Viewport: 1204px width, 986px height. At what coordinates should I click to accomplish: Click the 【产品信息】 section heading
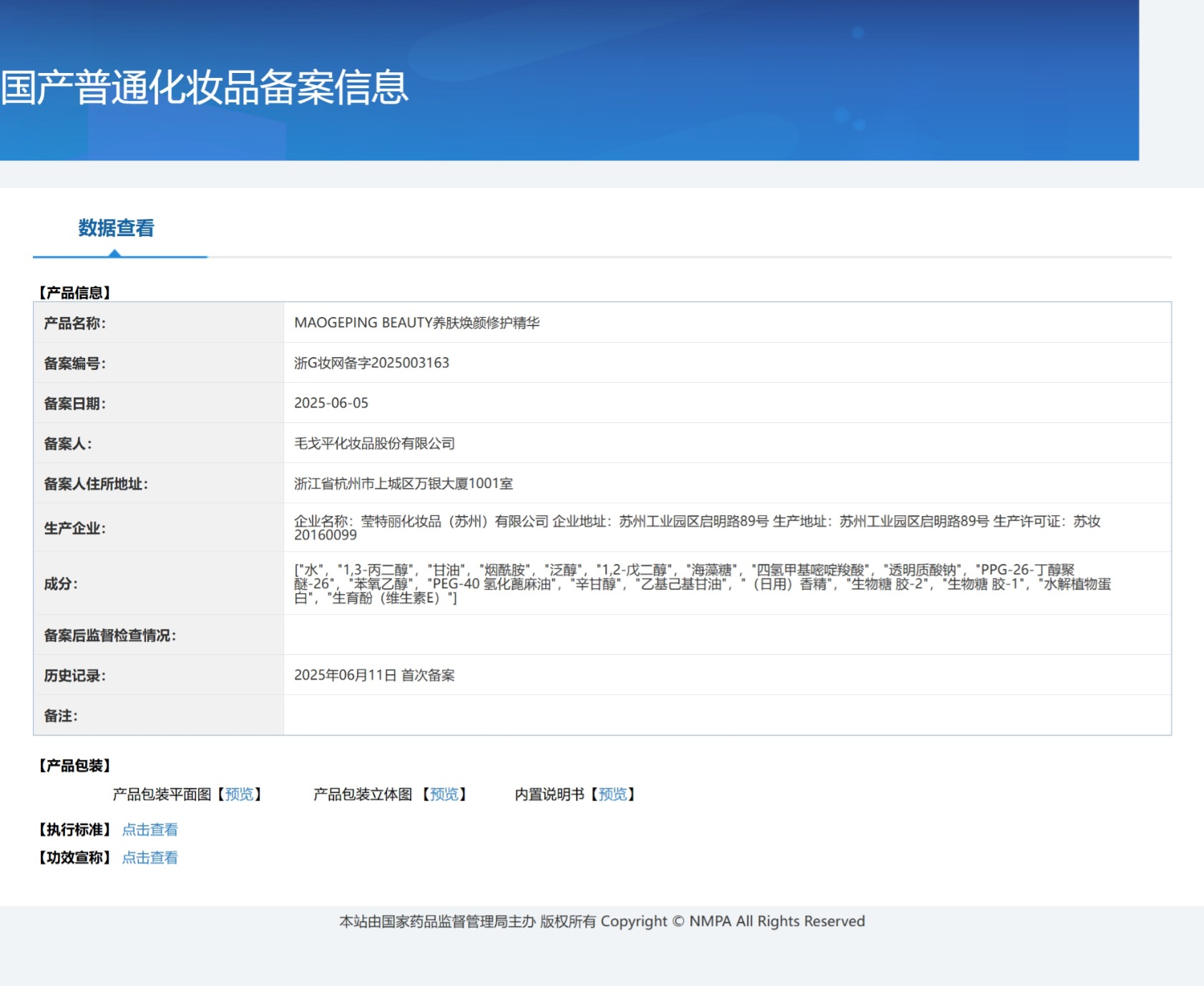(75, 293)
